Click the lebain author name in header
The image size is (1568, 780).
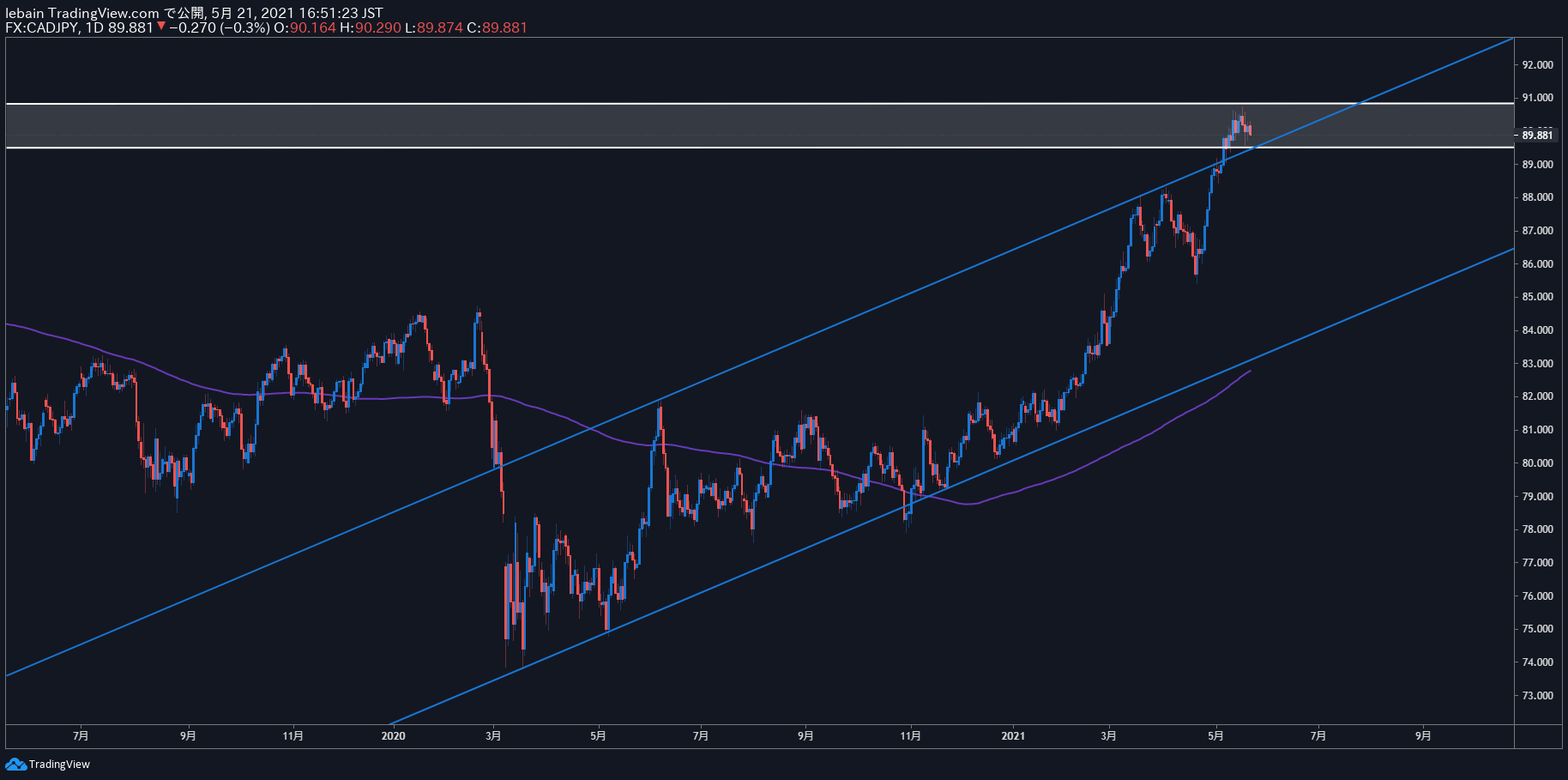click(25, 13)
